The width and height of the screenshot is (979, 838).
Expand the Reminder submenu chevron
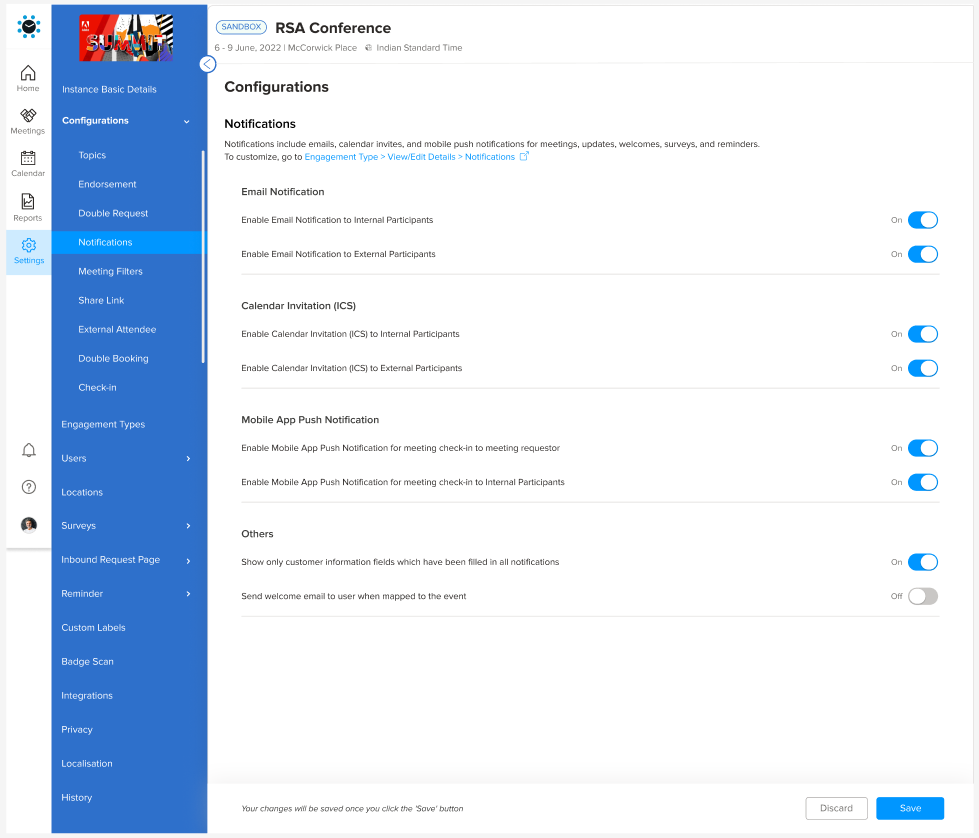pyautogui.click(x=188, y=594)
